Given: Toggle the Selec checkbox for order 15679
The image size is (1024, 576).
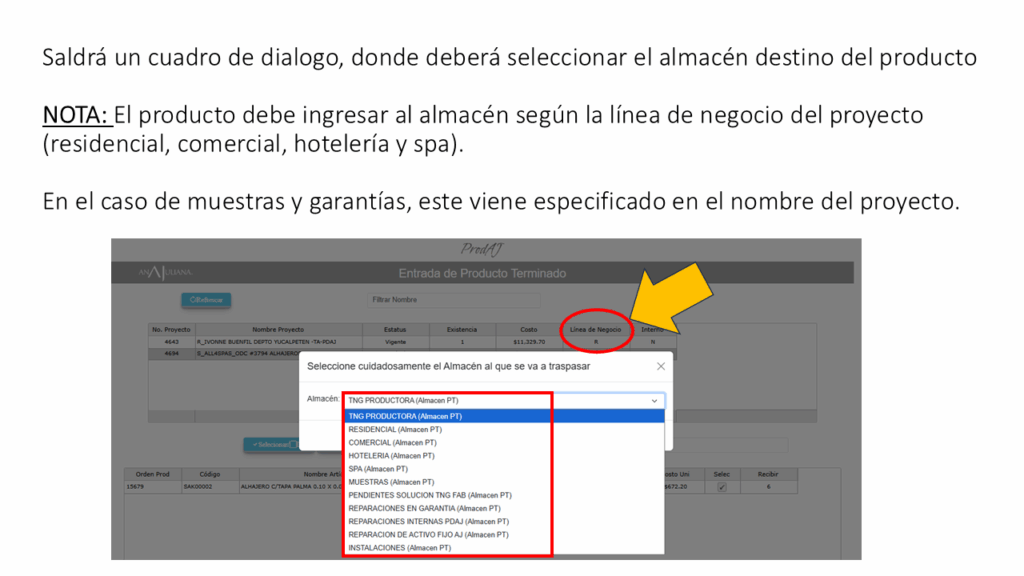Looking at the screenshot, I should click(721, 488).
